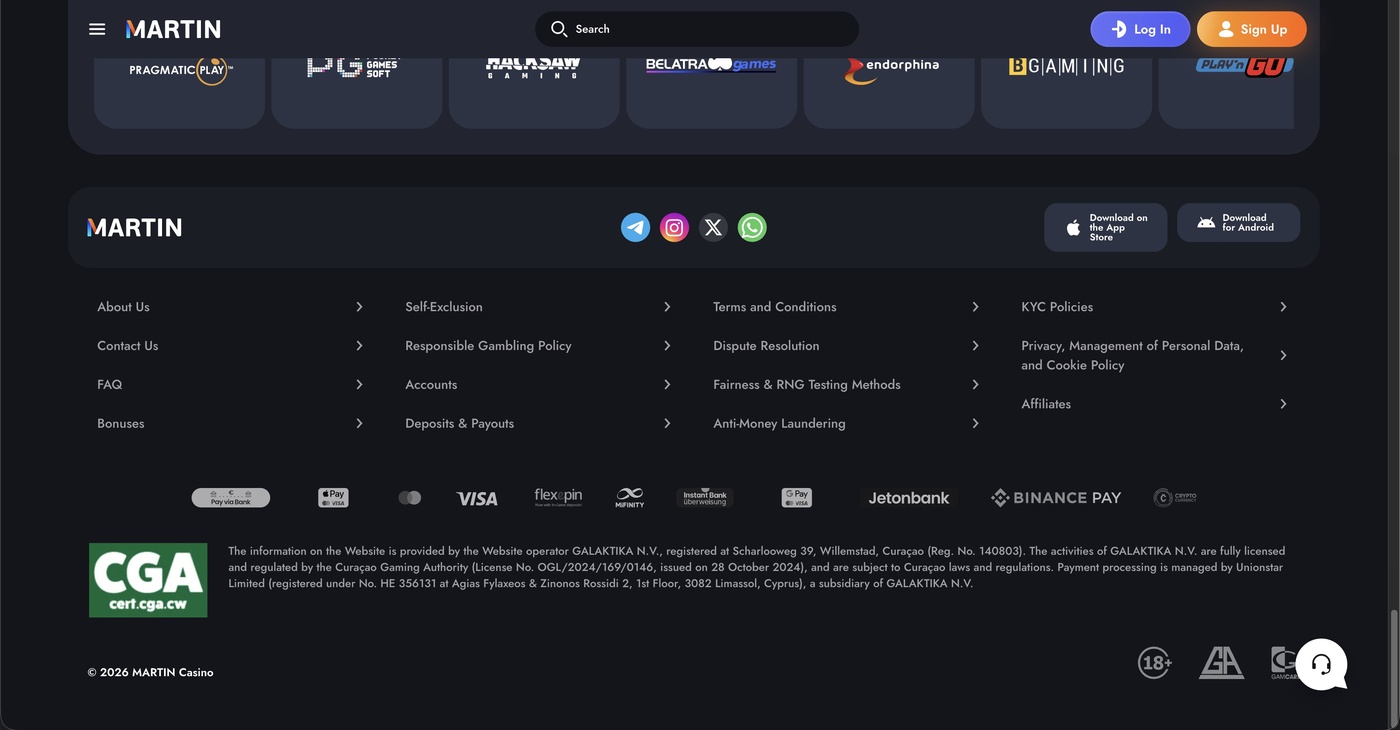Click the Crypto Currency payment logo
The width and height of the screenshot is (1400, 730).
coord(1175,497)
